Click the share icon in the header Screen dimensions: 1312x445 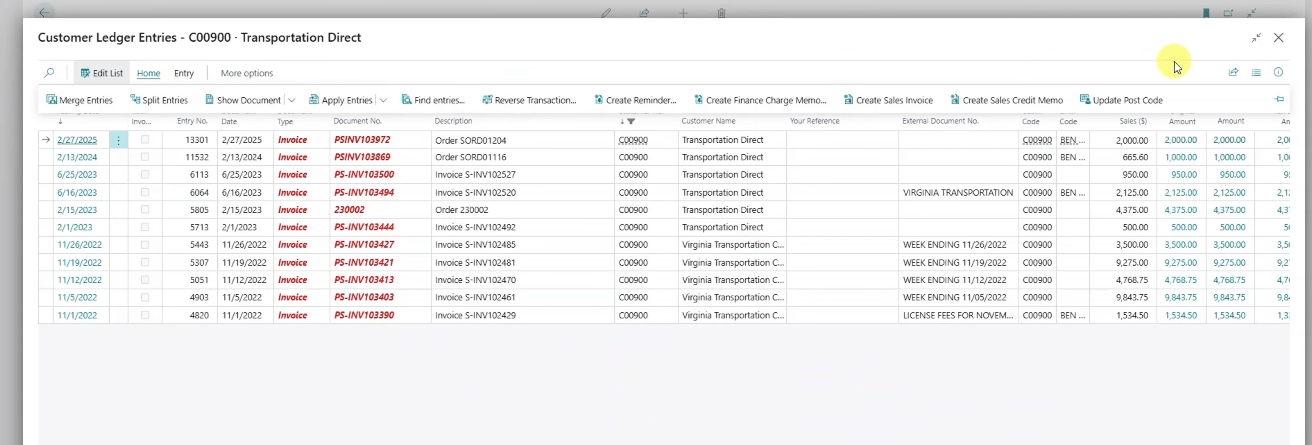point(1233,72)
